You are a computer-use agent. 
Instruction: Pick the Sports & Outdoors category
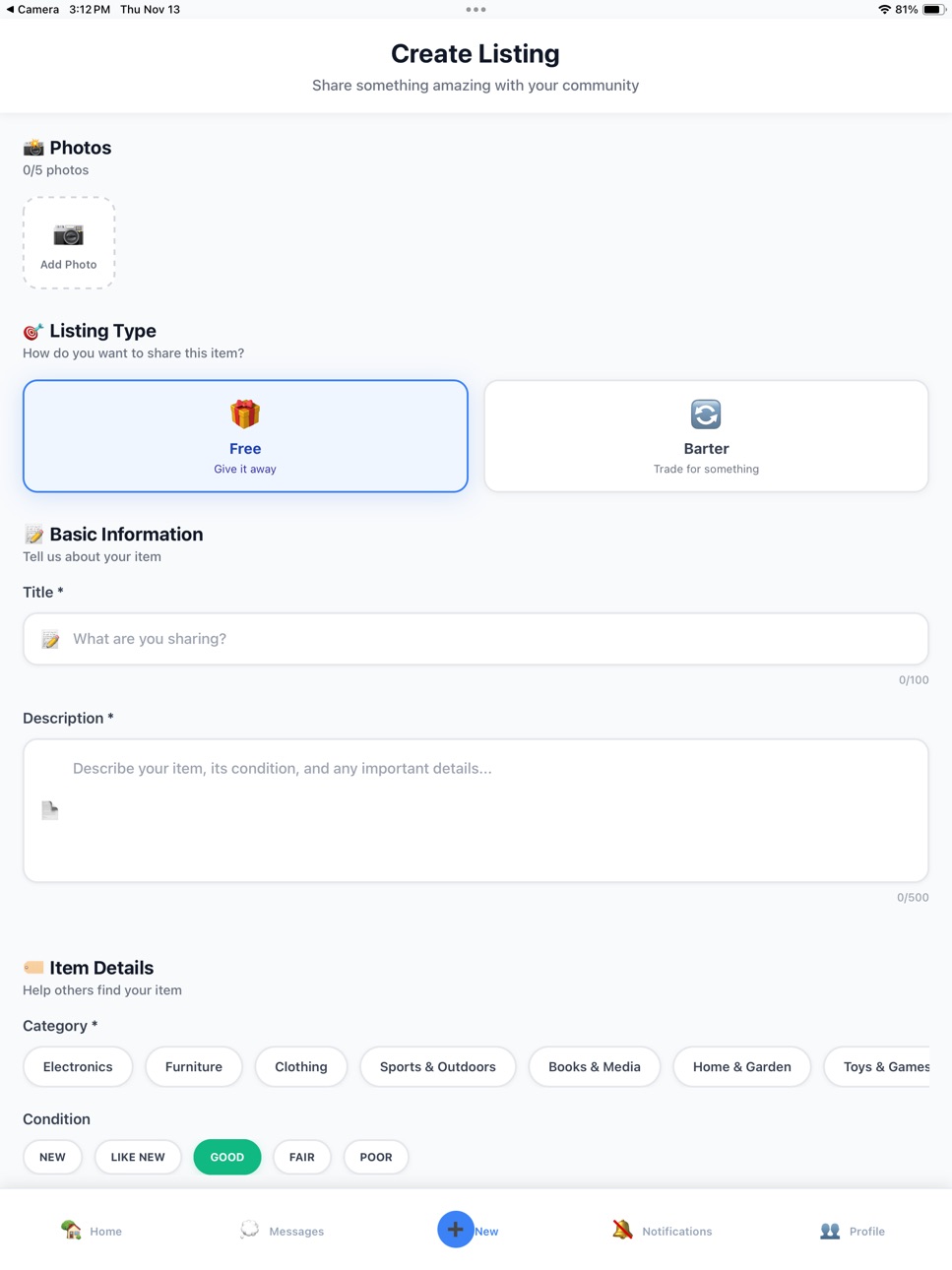pos(438,1066)
